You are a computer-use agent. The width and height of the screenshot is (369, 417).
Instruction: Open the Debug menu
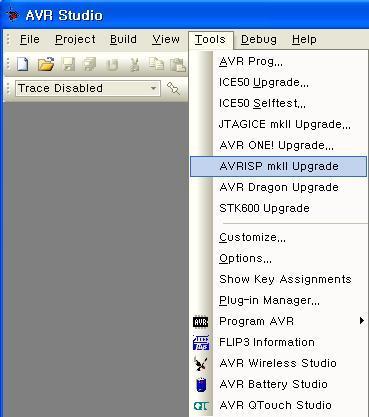259,39
